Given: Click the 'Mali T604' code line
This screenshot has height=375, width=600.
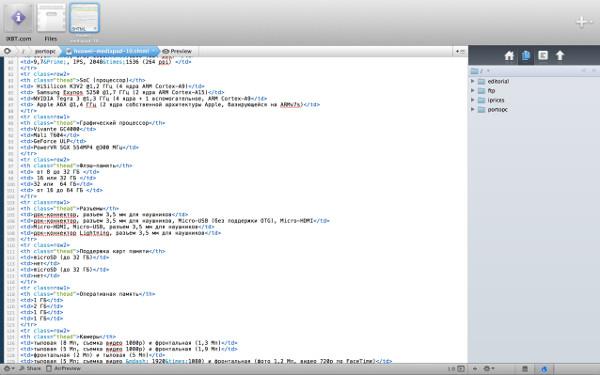Looking at the screenshot, I should coord(50,135).
